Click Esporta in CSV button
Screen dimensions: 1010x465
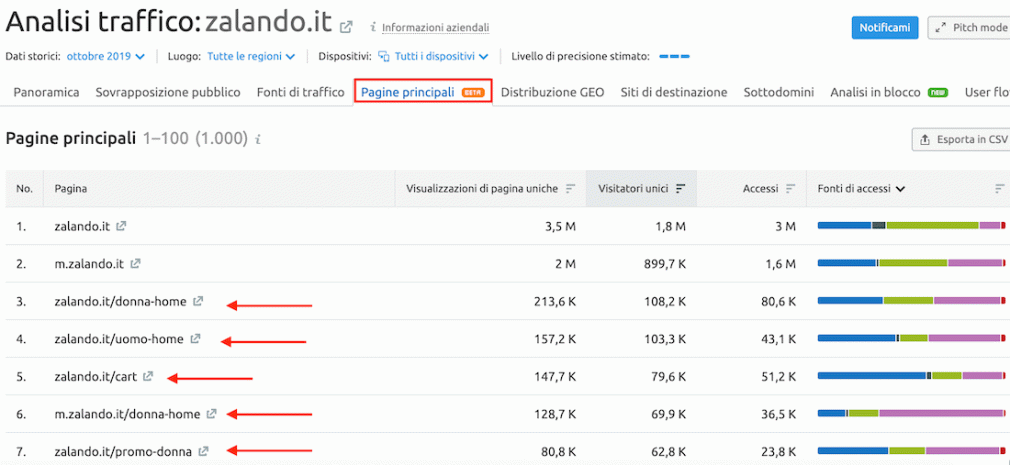click(961, 139)
